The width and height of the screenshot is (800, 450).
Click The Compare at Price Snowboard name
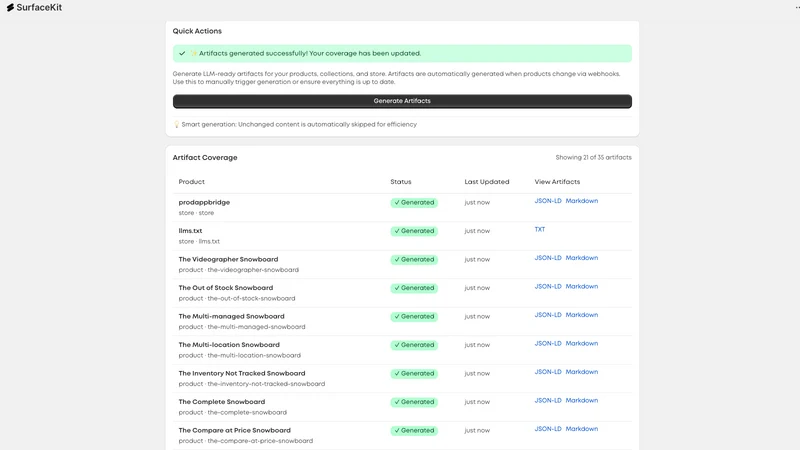[235, 431]
